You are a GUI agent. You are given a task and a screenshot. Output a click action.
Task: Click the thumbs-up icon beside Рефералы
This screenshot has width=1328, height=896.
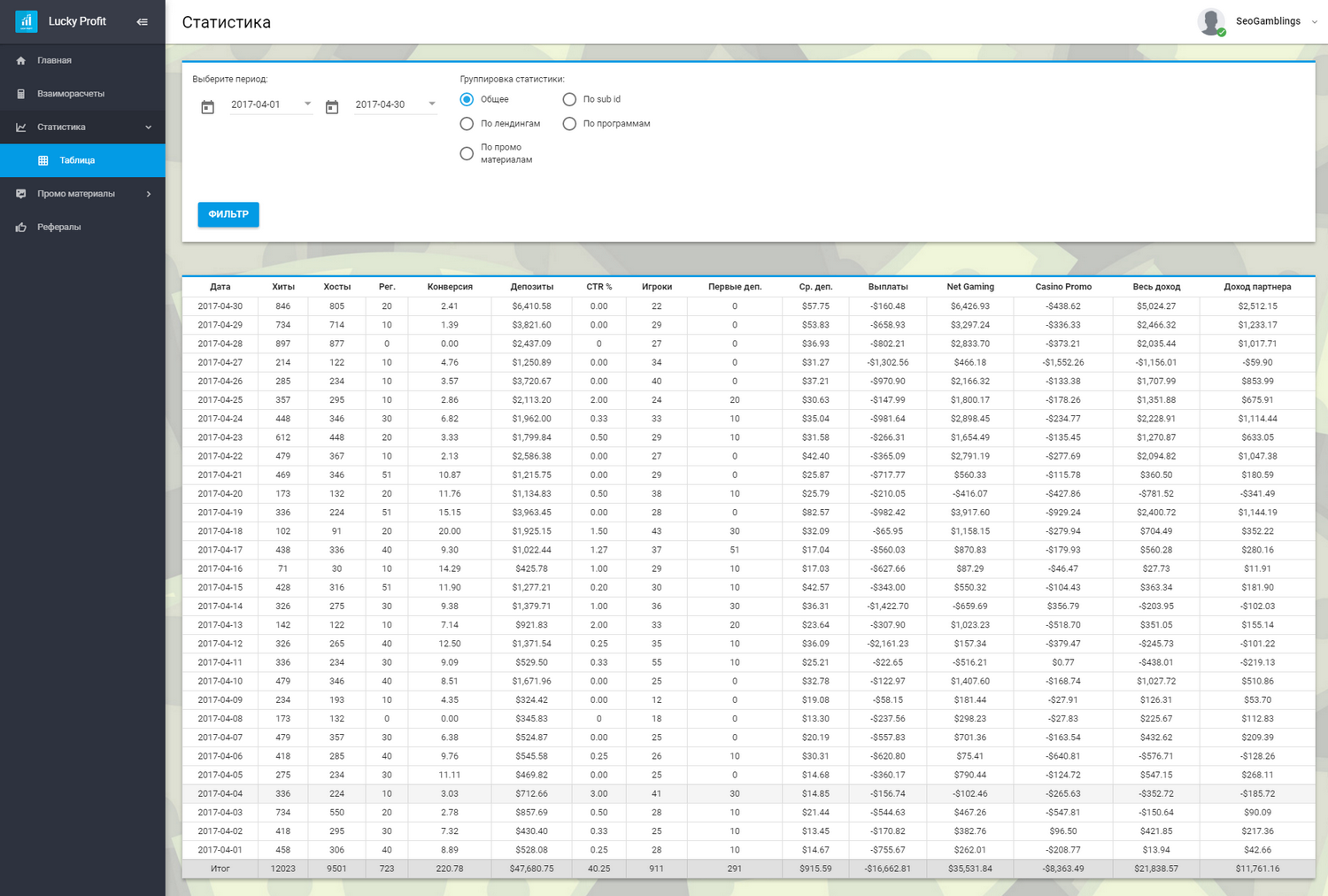21,228
